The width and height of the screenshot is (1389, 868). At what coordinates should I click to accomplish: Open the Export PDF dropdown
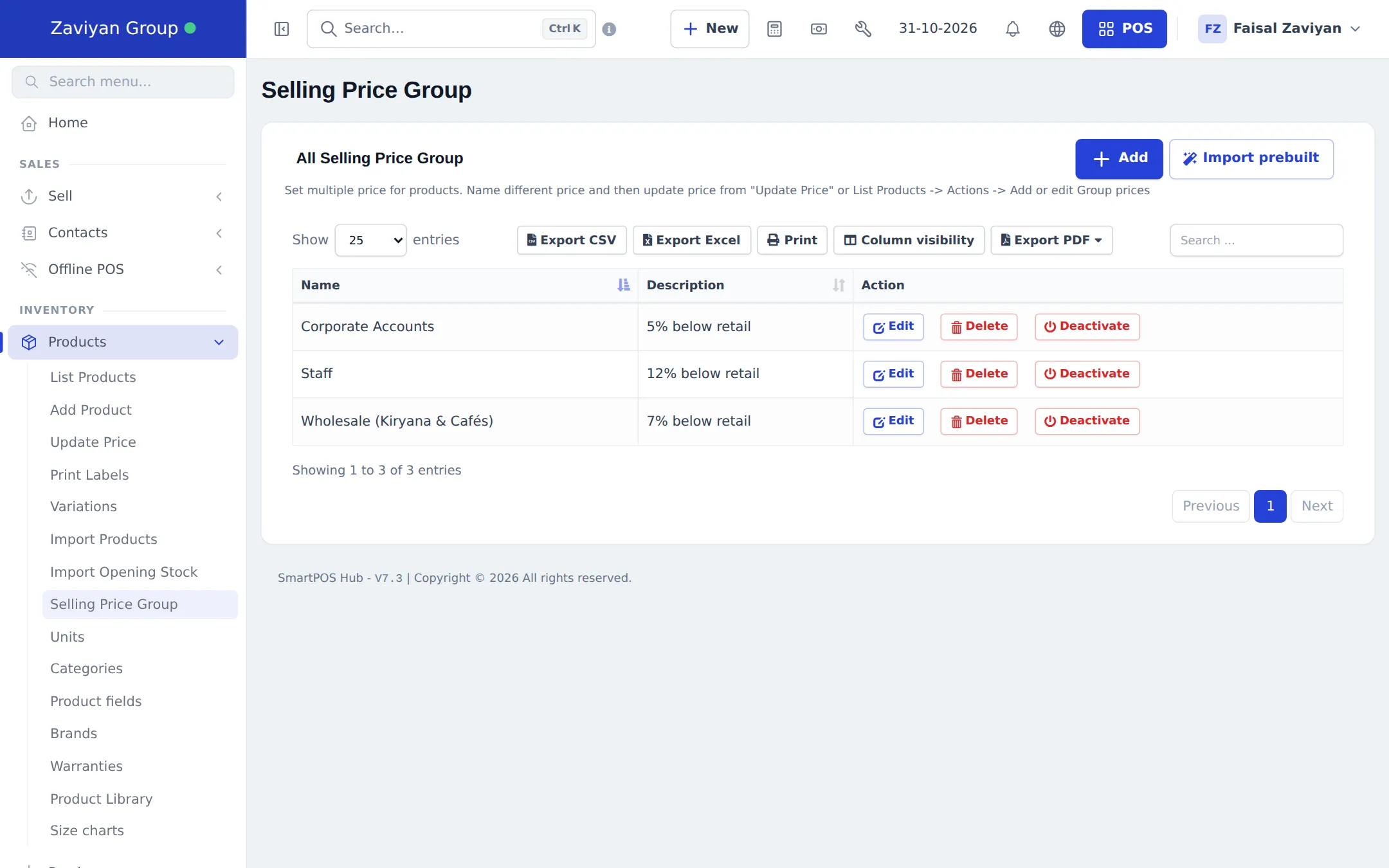(1051, 240)
